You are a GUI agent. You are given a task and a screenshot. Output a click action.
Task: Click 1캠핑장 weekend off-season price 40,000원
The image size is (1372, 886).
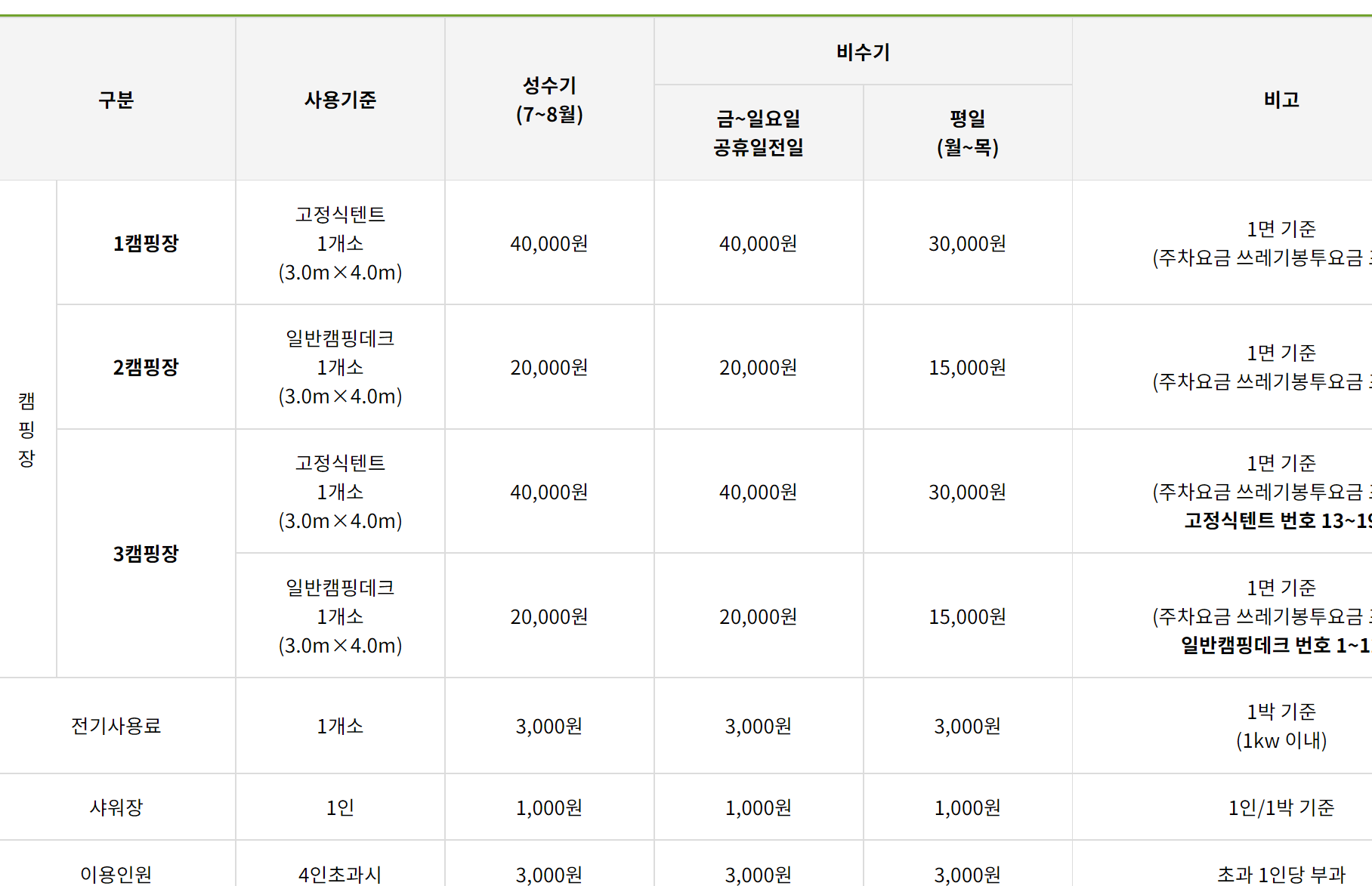click(x=759, y=243)
